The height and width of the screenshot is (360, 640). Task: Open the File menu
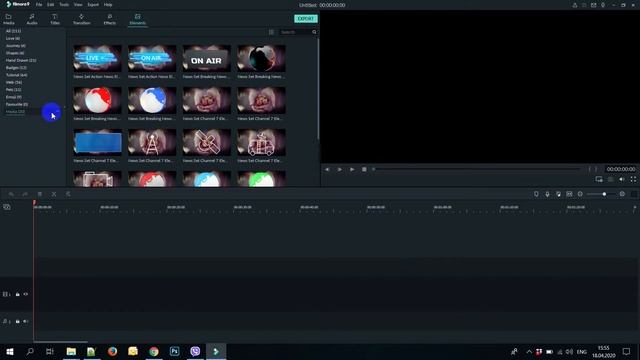(39, 5)
